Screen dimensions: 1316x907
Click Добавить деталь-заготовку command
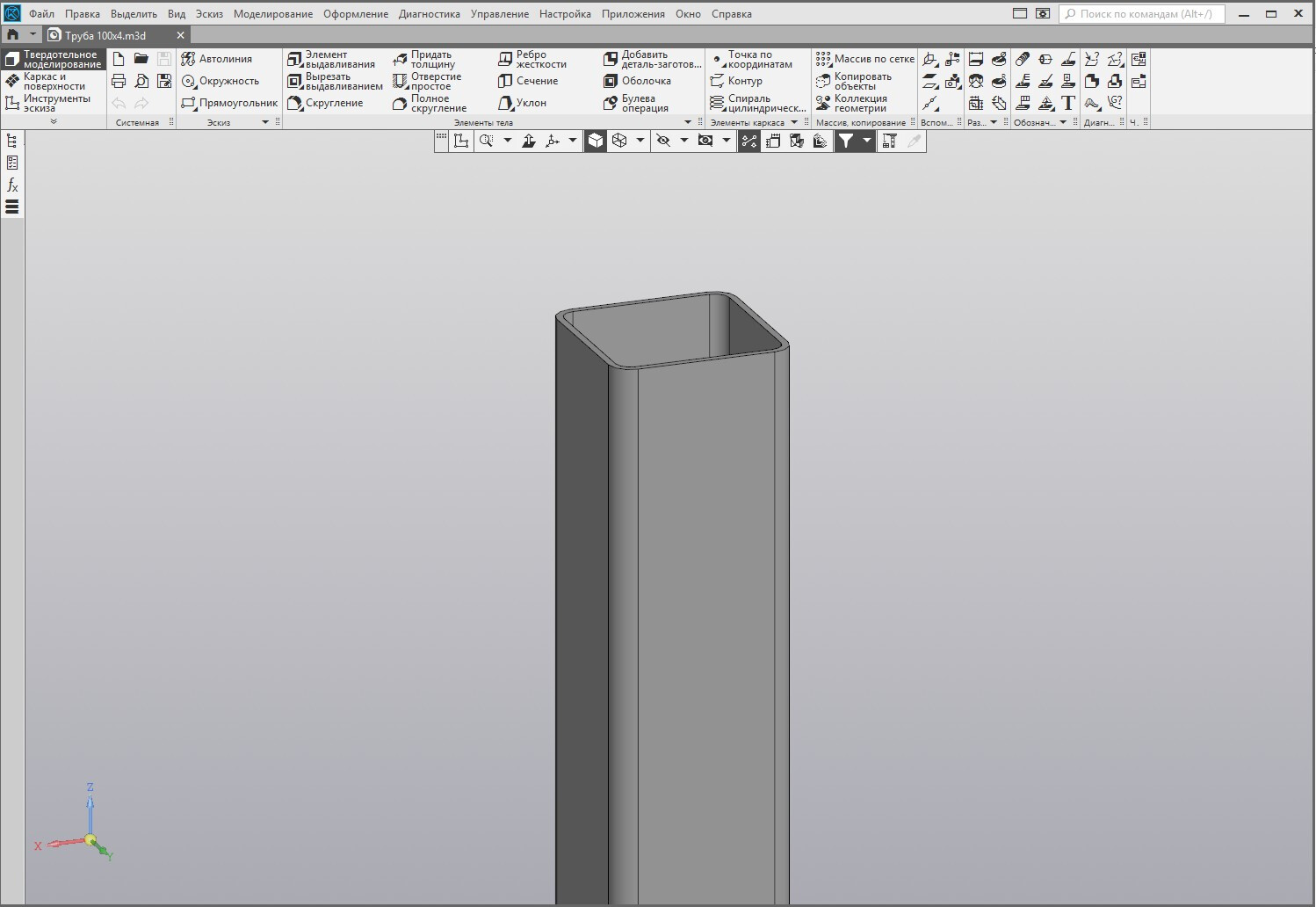(x=653, y=59)
